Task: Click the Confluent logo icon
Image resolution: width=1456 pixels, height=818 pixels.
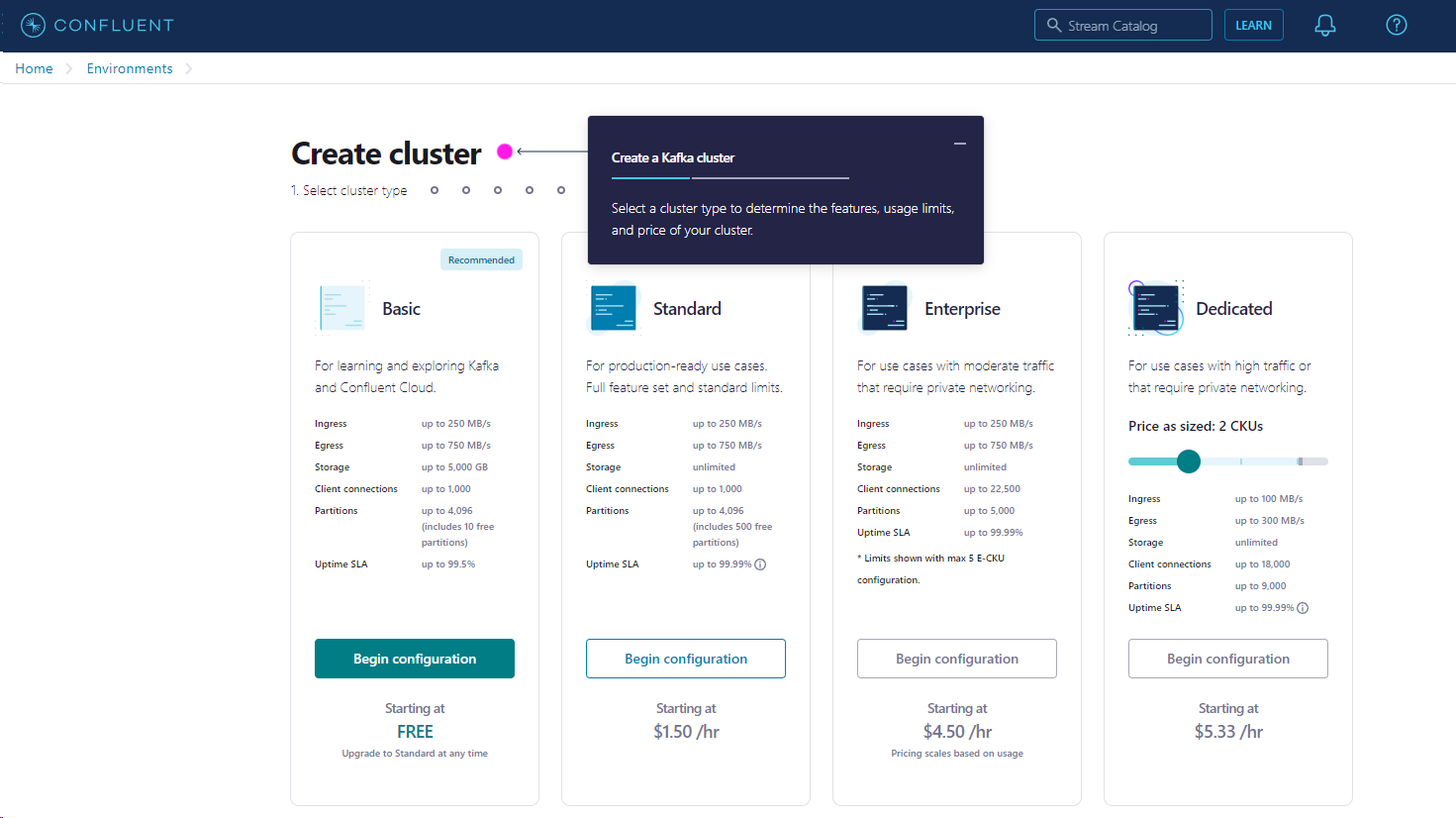Action: (x=33, y=26)
